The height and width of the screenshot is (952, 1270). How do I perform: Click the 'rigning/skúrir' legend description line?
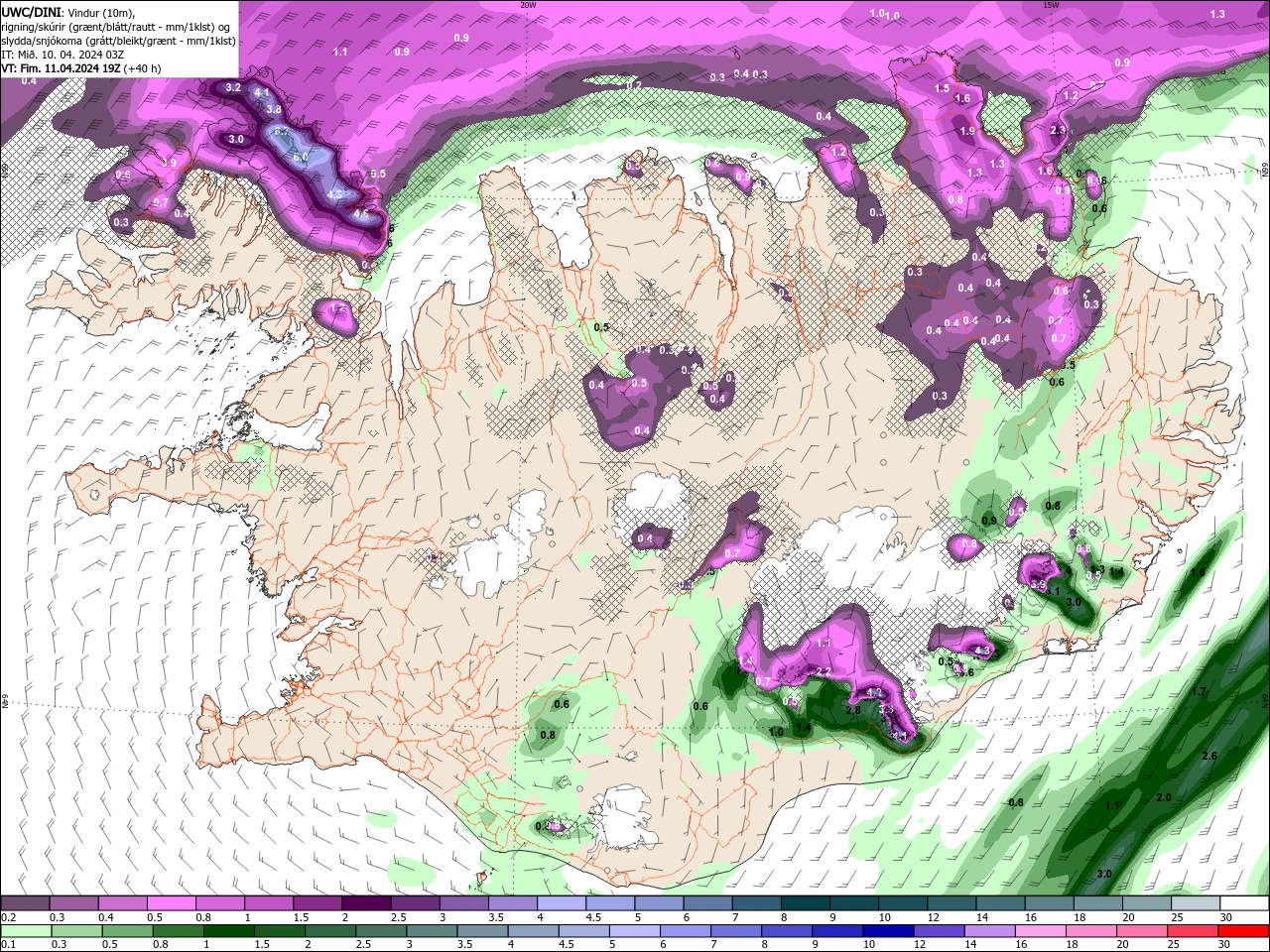tap(115, 26)
